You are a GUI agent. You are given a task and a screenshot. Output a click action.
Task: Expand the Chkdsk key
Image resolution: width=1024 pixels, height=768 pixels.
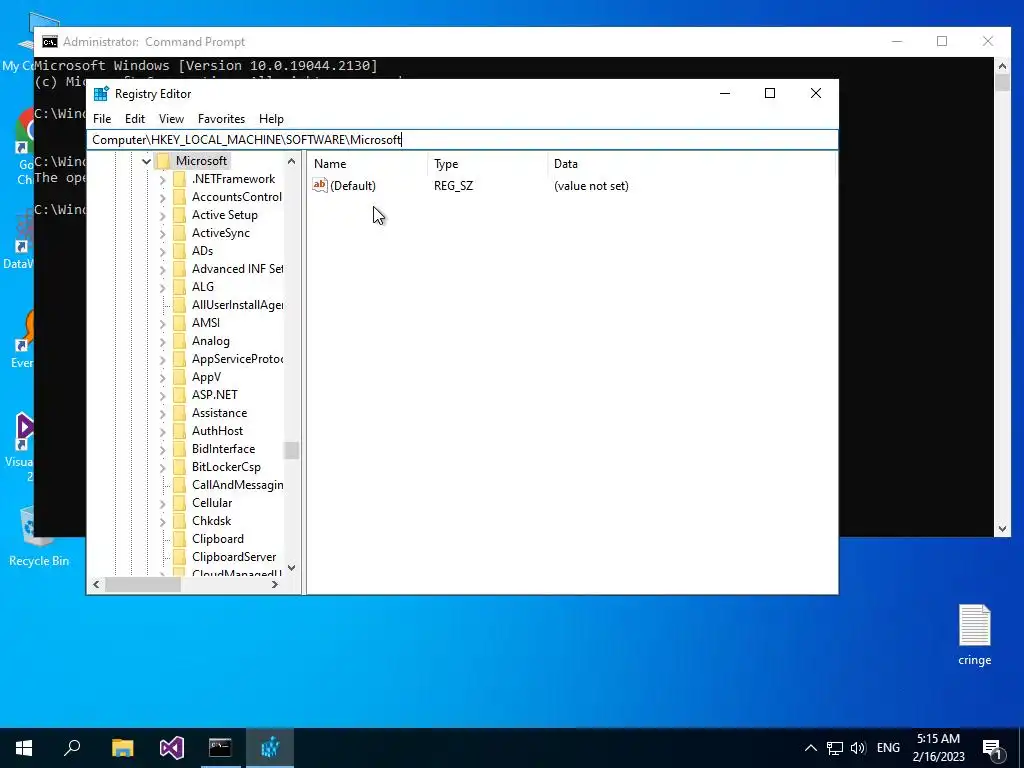(163, 521)
